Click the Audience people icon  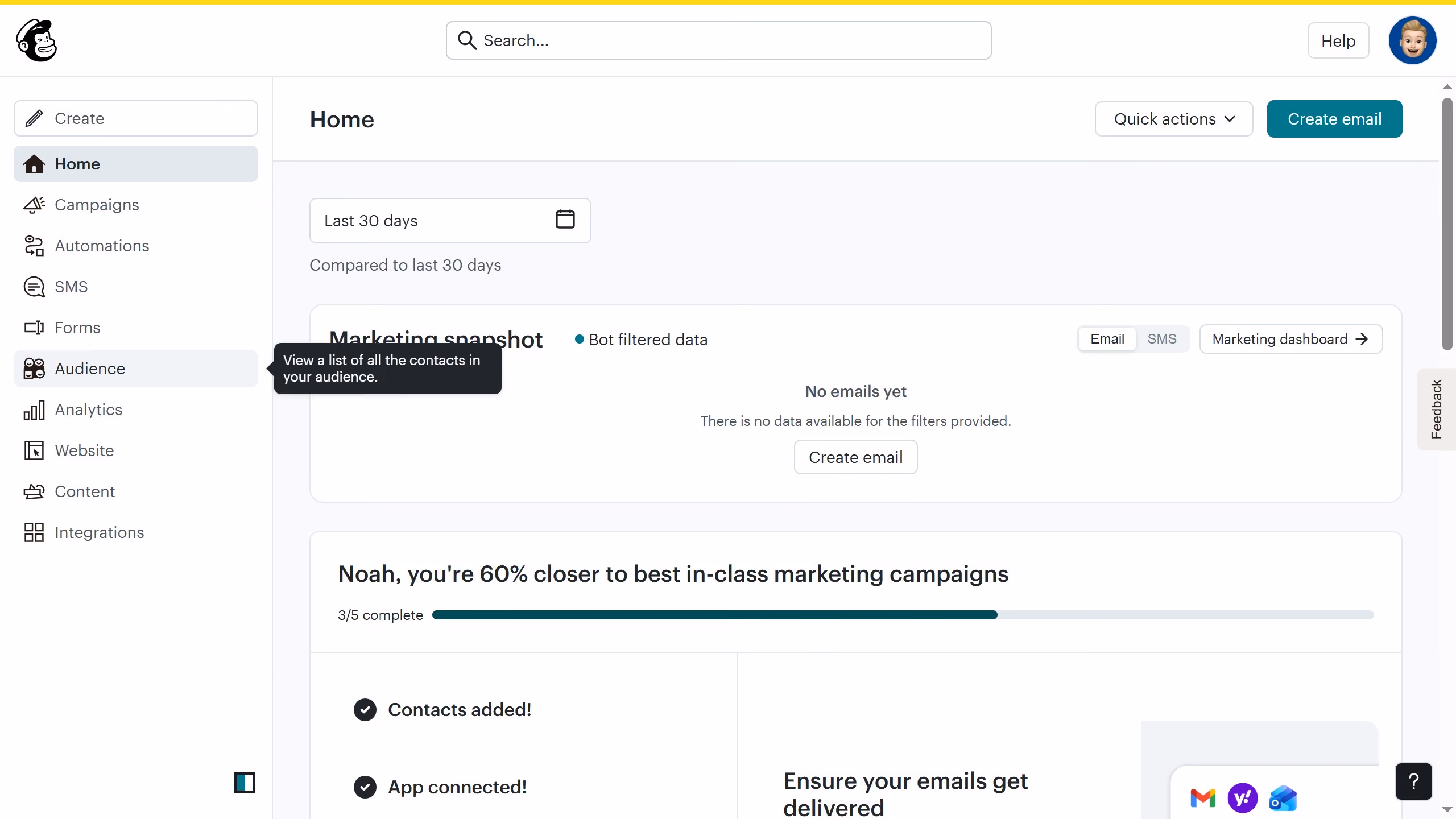[x=34, y=369]
